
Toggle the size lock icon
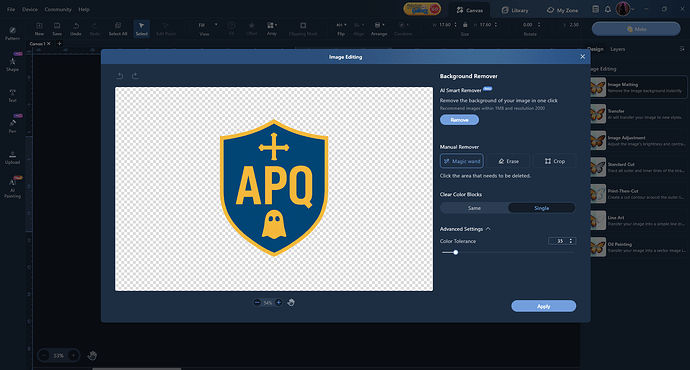point(465,25)
